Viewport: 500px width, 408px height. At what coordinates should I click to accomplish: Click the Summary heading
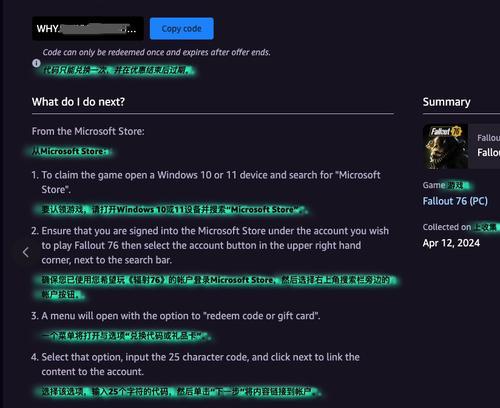coord(446,102)
